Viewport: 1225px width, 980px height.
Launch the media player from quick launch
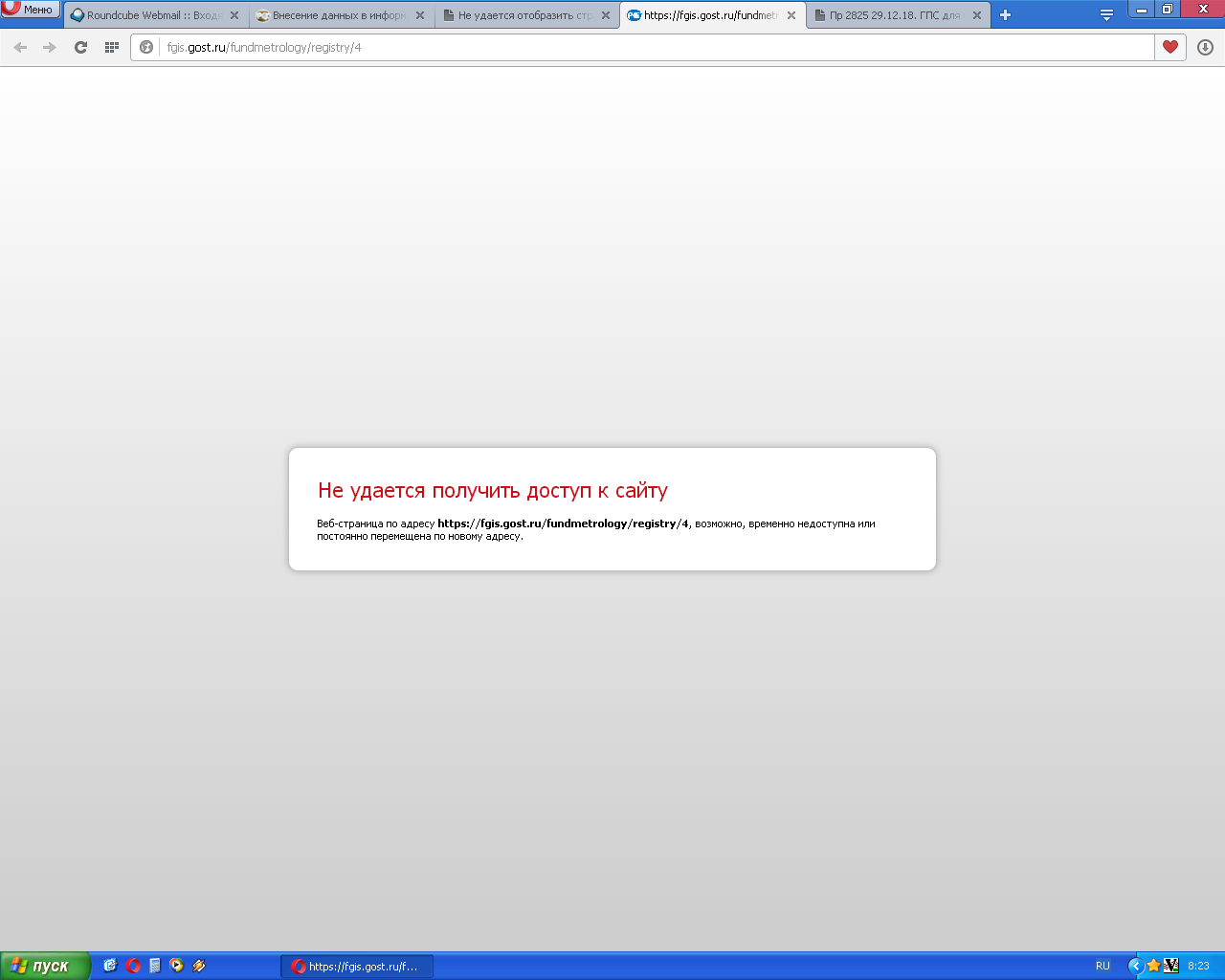pyautogui.click(x=176, y=966)
